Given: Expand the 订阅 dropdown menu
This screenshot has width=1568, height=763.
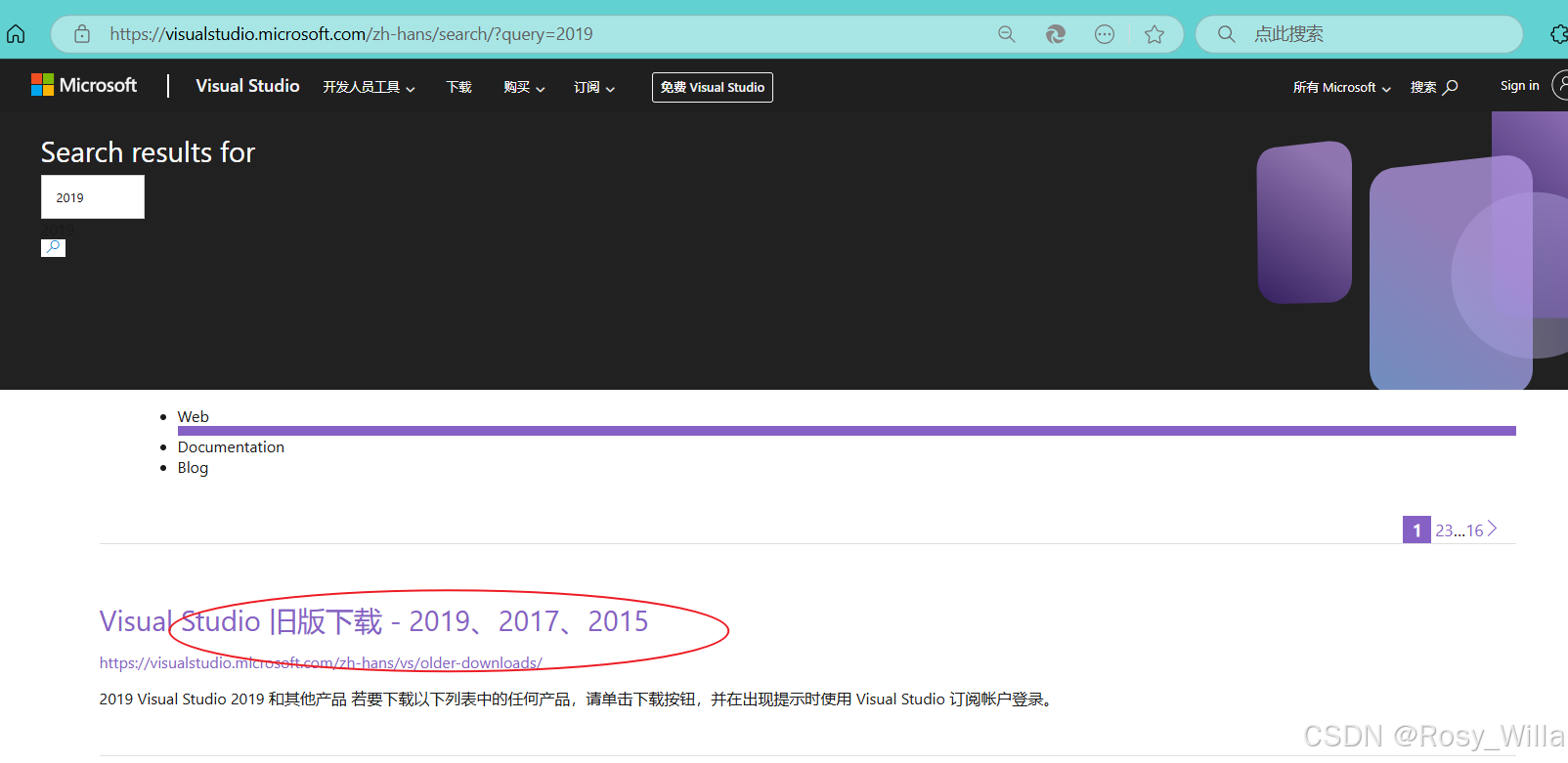Looking at the screenshot, I should click(594, 87).
